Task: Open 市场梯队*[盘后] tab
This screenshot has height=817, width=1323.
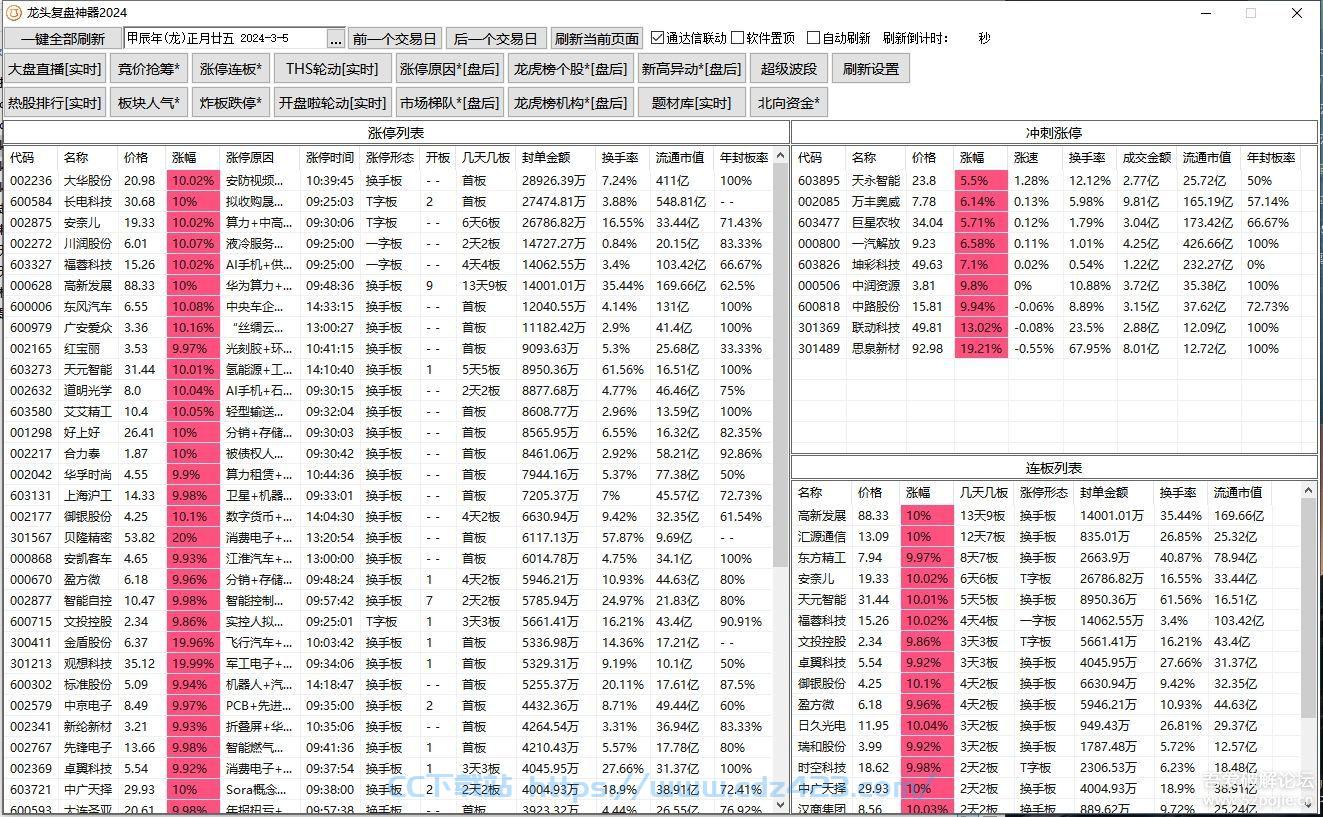Action: (x=449, y=102)
